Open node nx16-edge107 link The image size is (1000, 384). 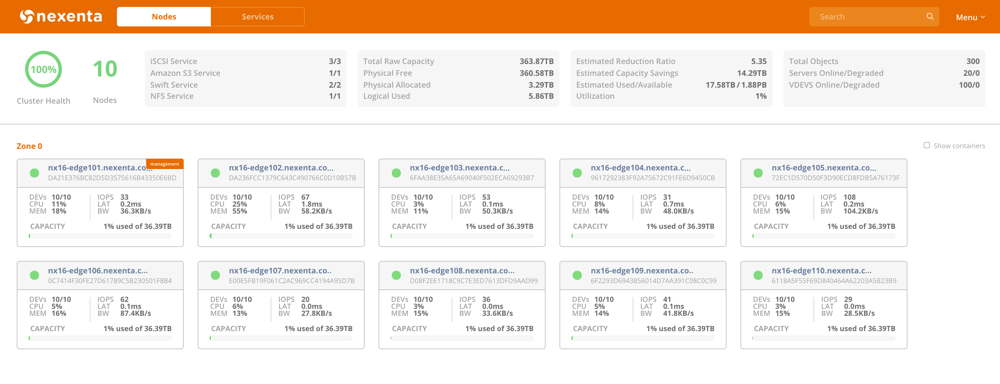[280, 270]
